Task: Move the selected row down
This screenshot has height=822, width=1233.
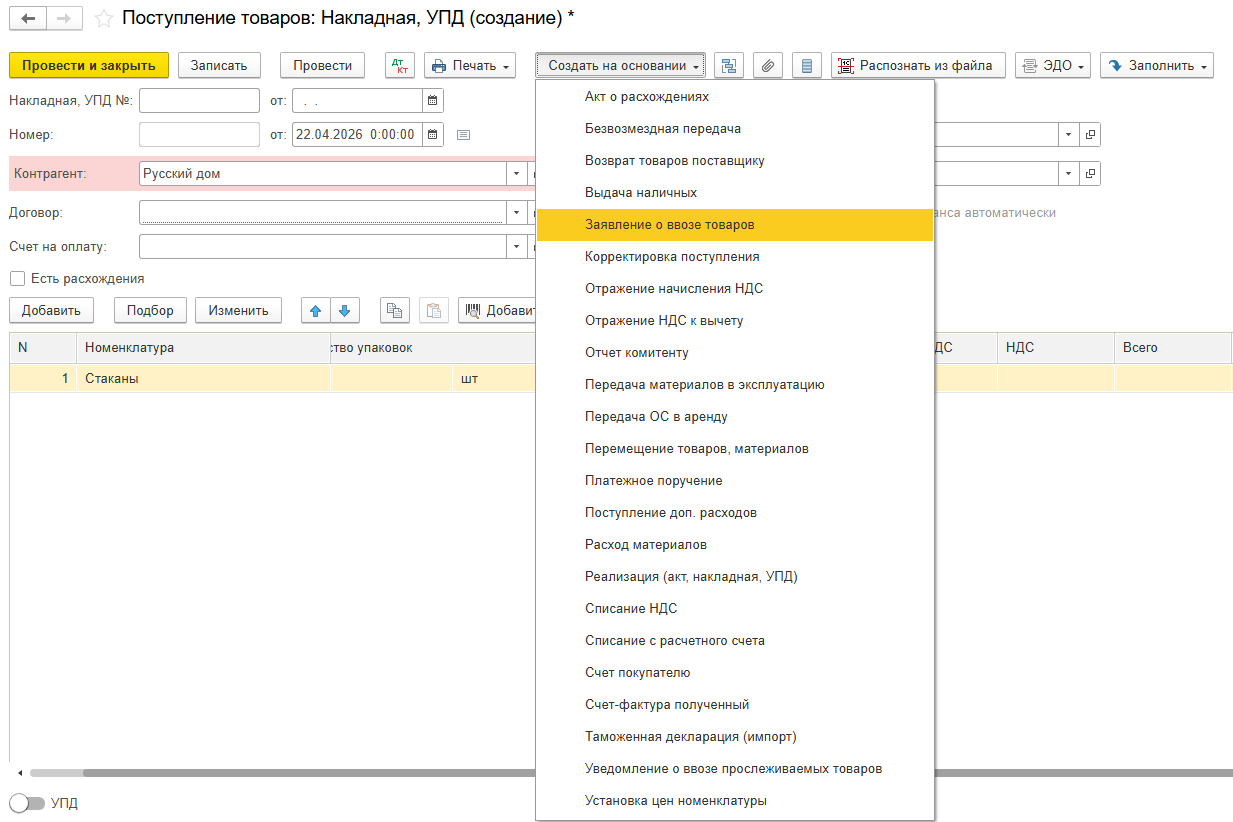Action: coord(344,310)
